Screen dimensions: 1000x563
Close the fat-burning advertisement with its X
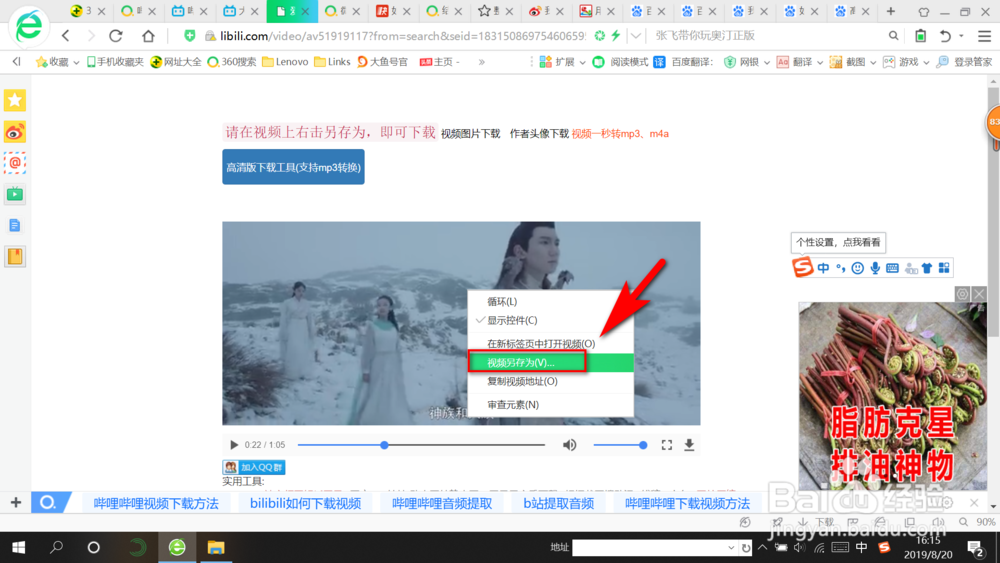point(980,294)
